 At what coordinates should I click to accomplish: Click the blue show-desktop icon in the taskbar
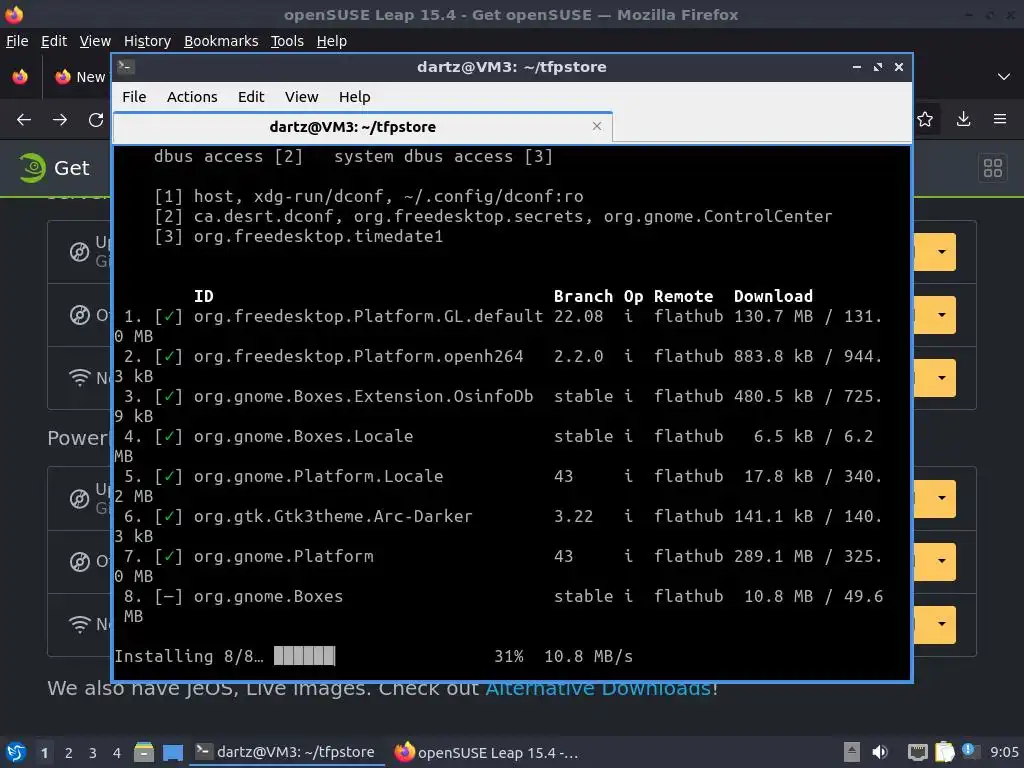click(173, 752)
